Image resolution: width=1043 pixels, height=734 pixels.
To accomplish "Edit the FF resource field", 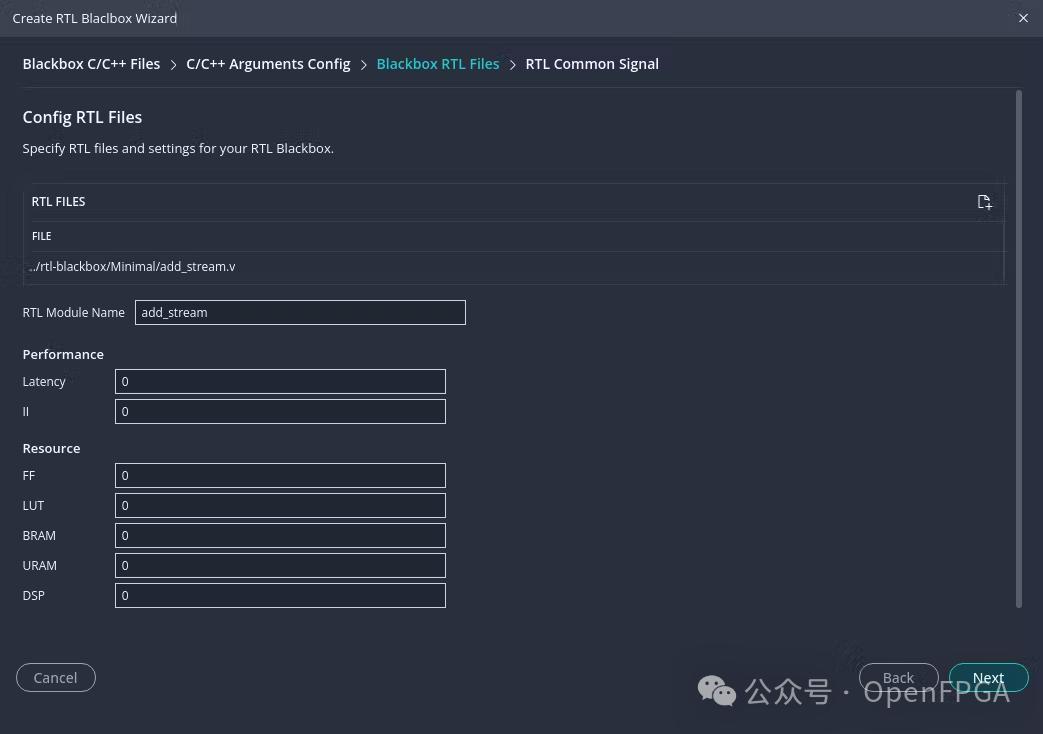I will pyautogui.click(x=280, y=475).
